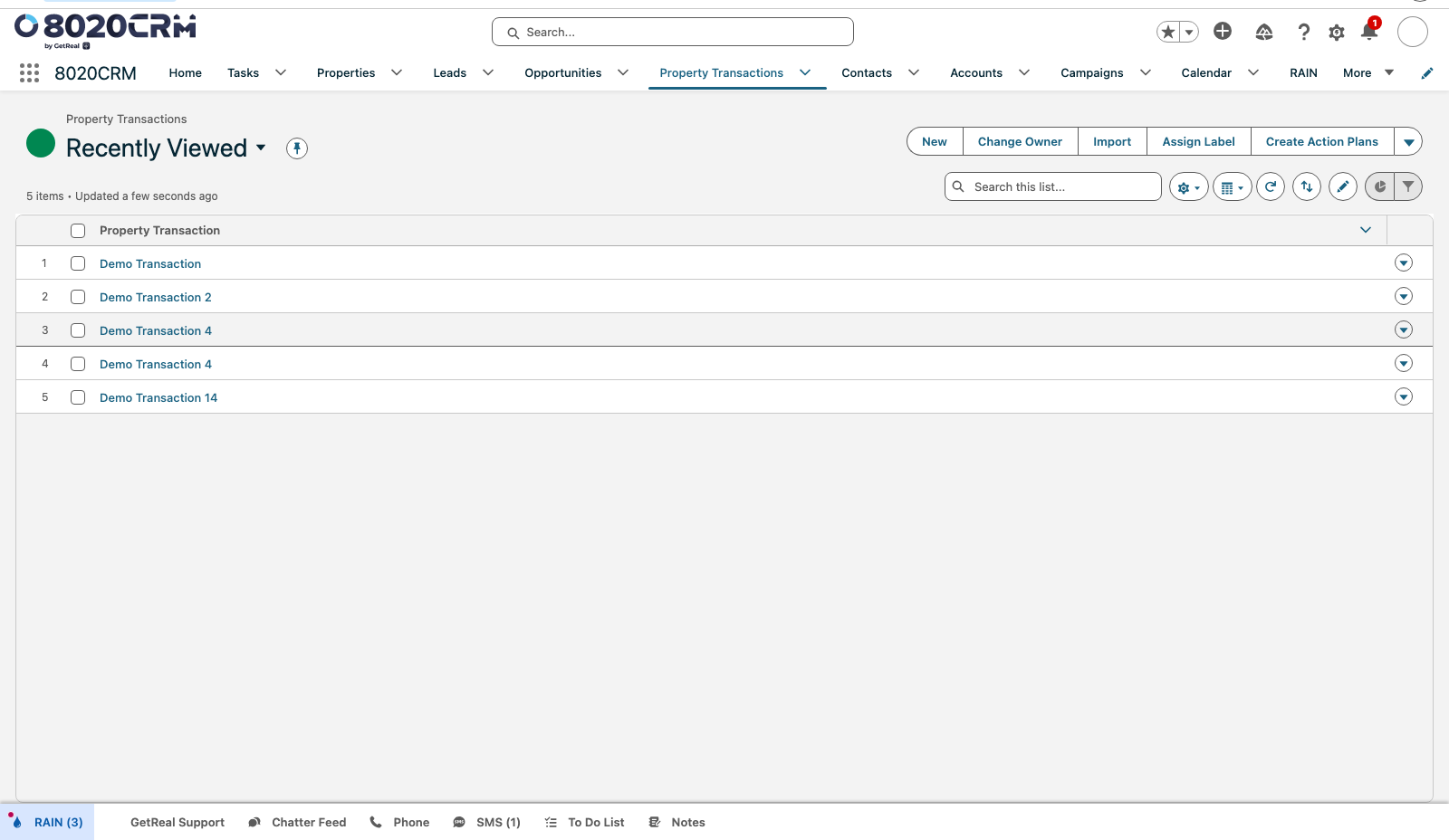Click the Favorites star icon
This screenshot has width=1449, height=840.
click(x=1168, y=32)
